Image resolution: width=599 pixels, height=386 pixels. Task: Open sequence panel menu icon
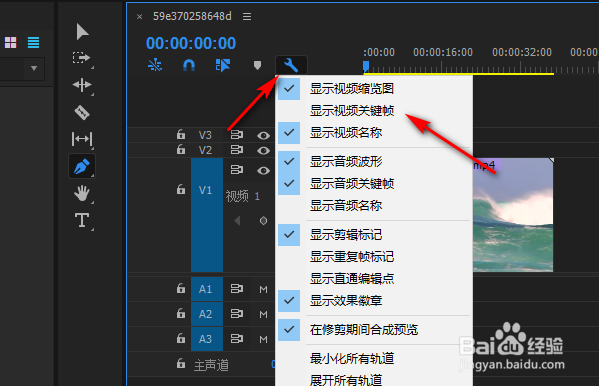point(247,16)
